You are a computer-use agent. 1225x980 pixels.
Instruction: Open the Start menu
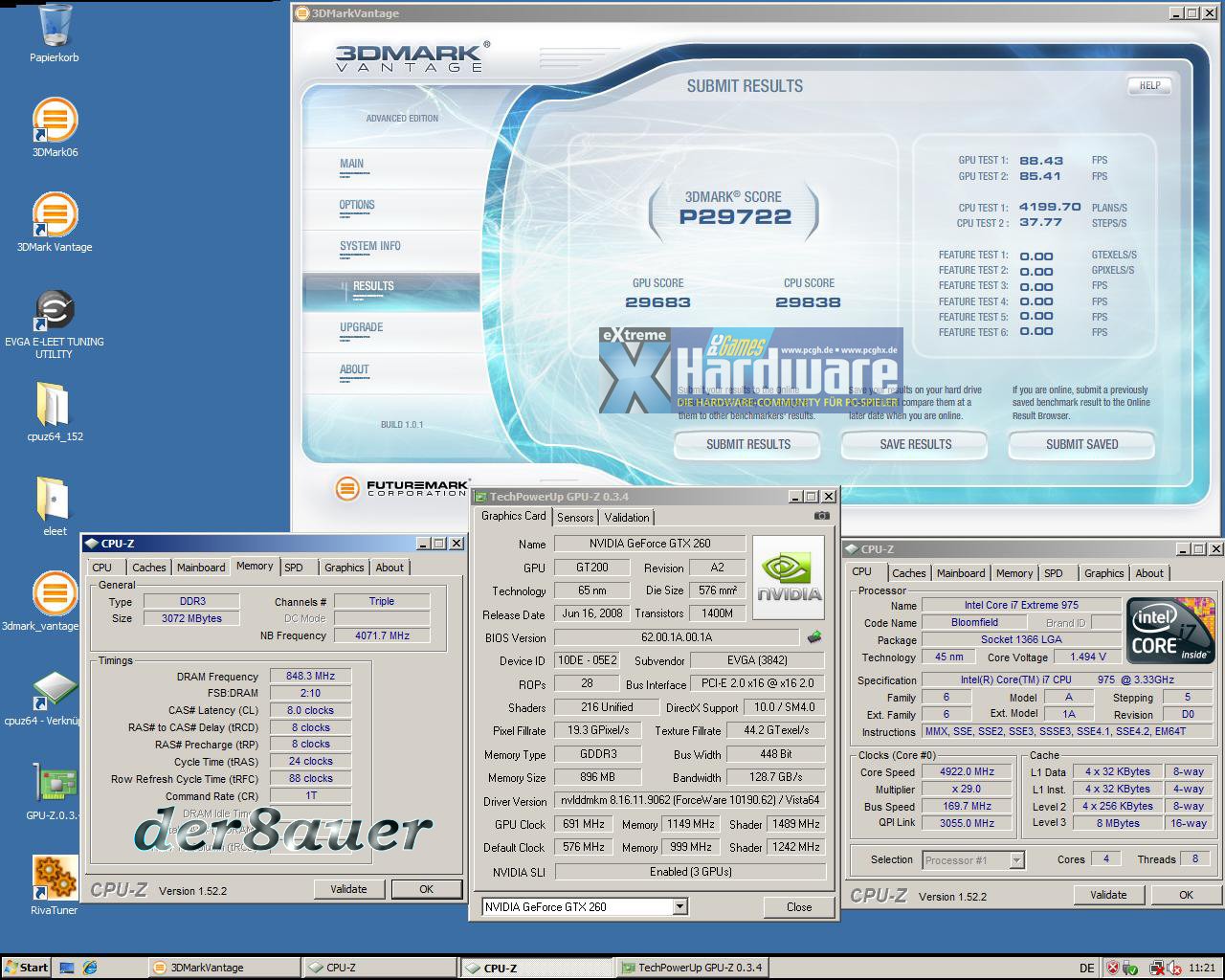26,968
